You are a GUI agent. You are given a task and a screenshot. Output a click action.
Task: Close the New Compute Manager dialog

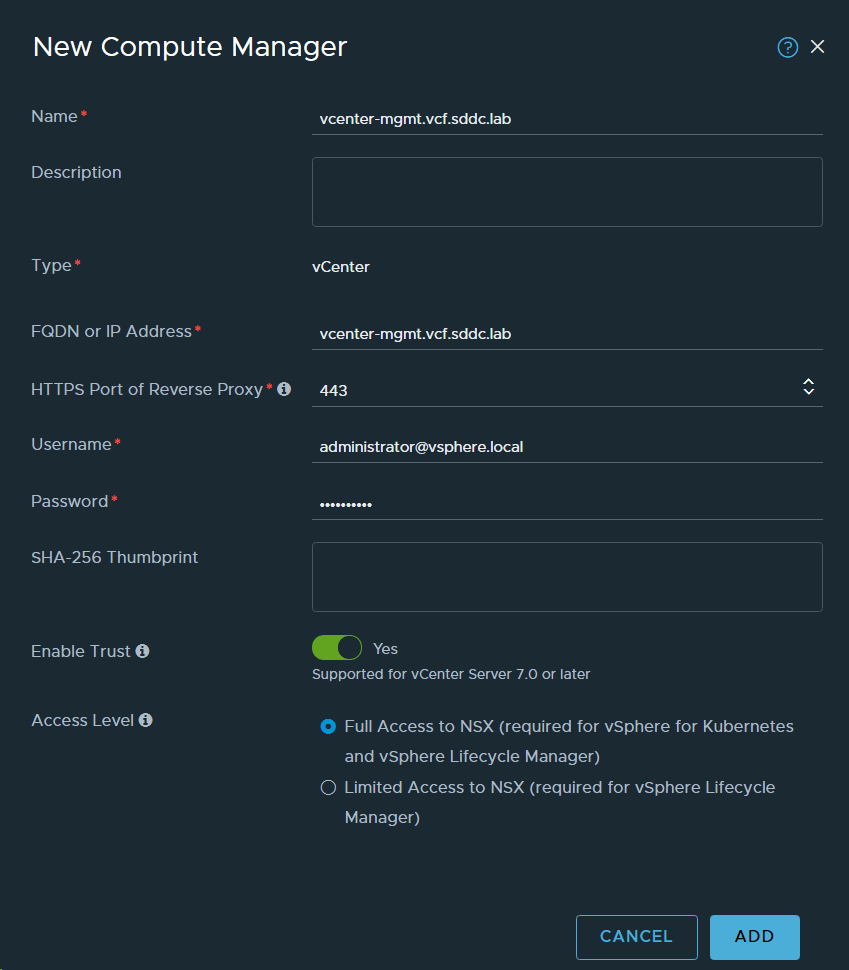818,47
